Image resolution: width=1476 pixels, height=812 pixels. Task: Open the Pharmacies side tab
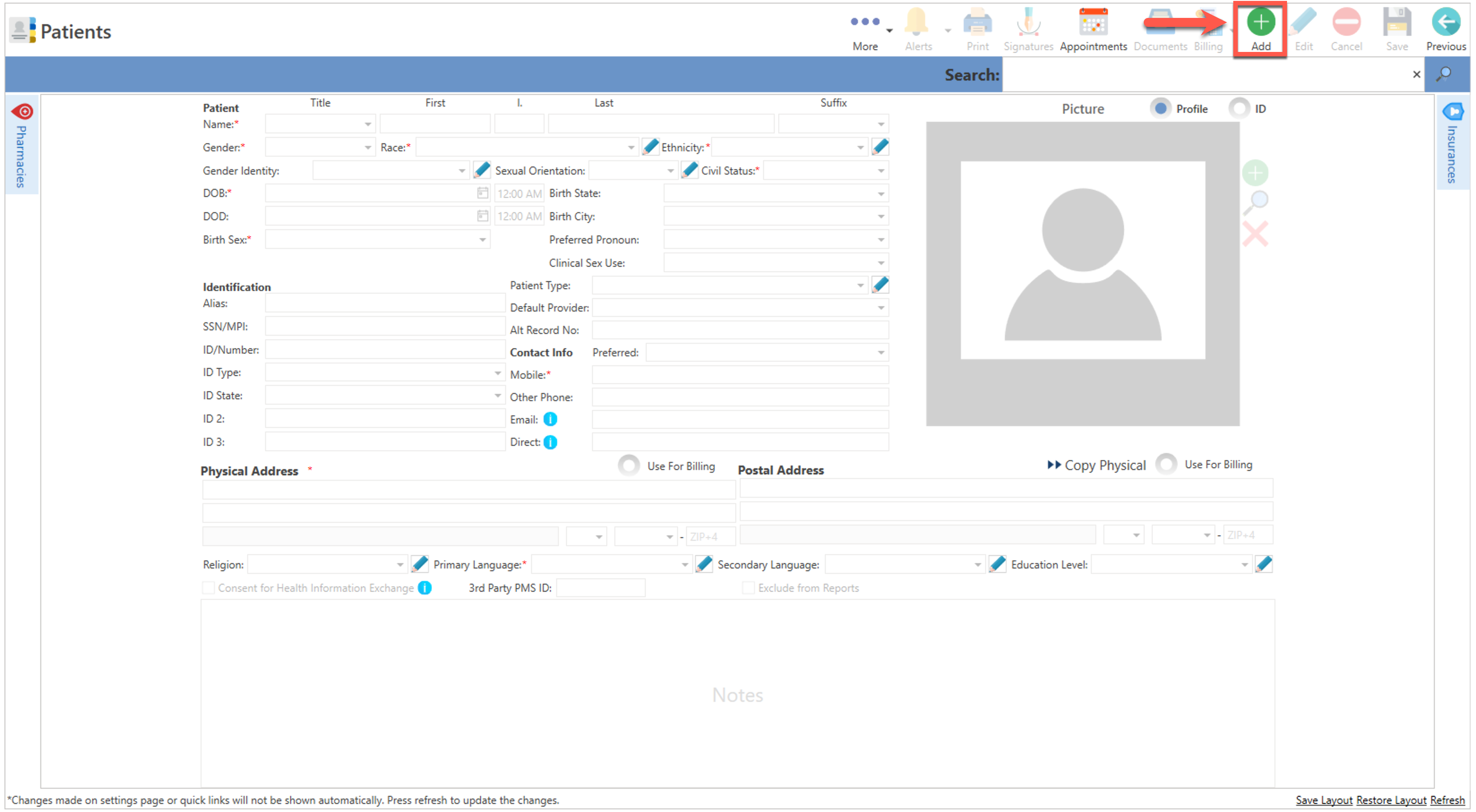point(21,146)
